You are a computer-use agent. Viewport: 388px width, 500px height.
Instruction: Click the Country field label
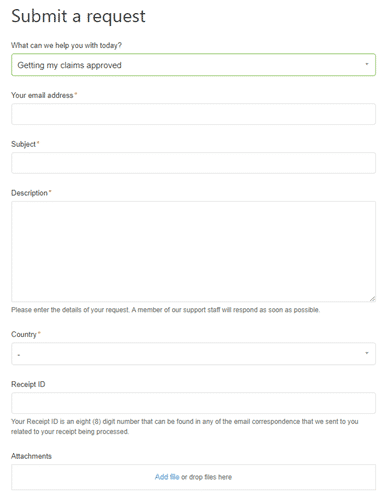[24, 334]
